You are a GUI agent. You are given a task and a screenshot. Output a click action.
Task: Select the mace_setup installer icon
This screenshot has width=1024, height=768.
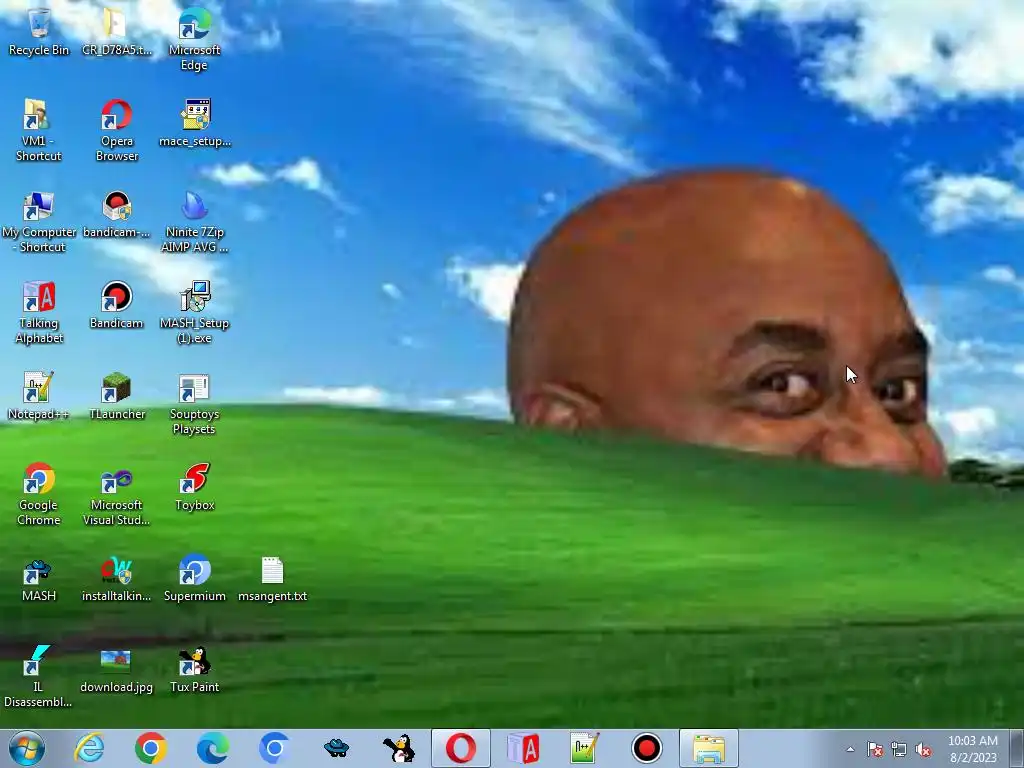pos(195,123)
